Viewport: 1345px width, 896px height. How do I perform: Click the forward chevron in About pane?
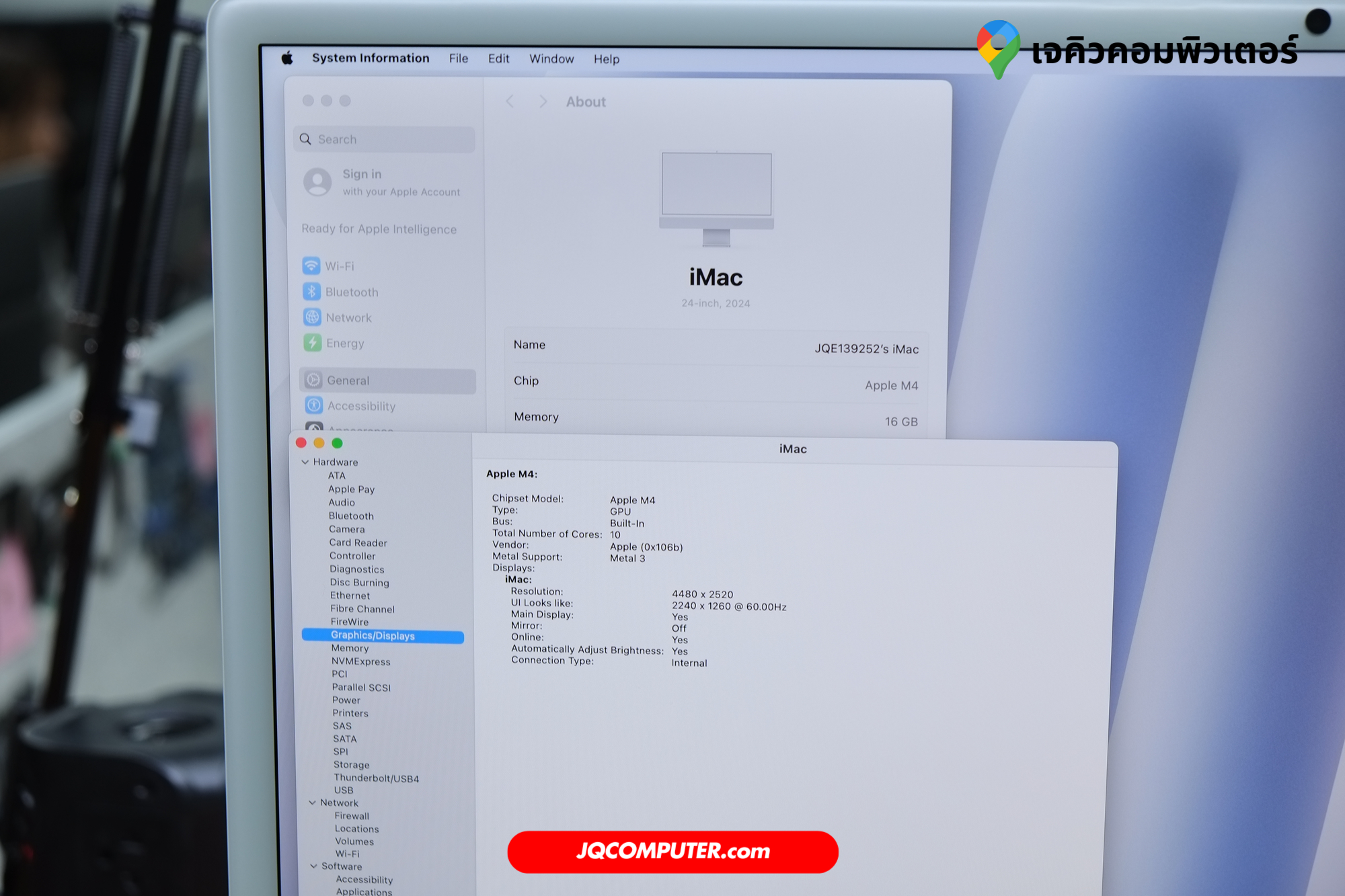click(543, 101)
